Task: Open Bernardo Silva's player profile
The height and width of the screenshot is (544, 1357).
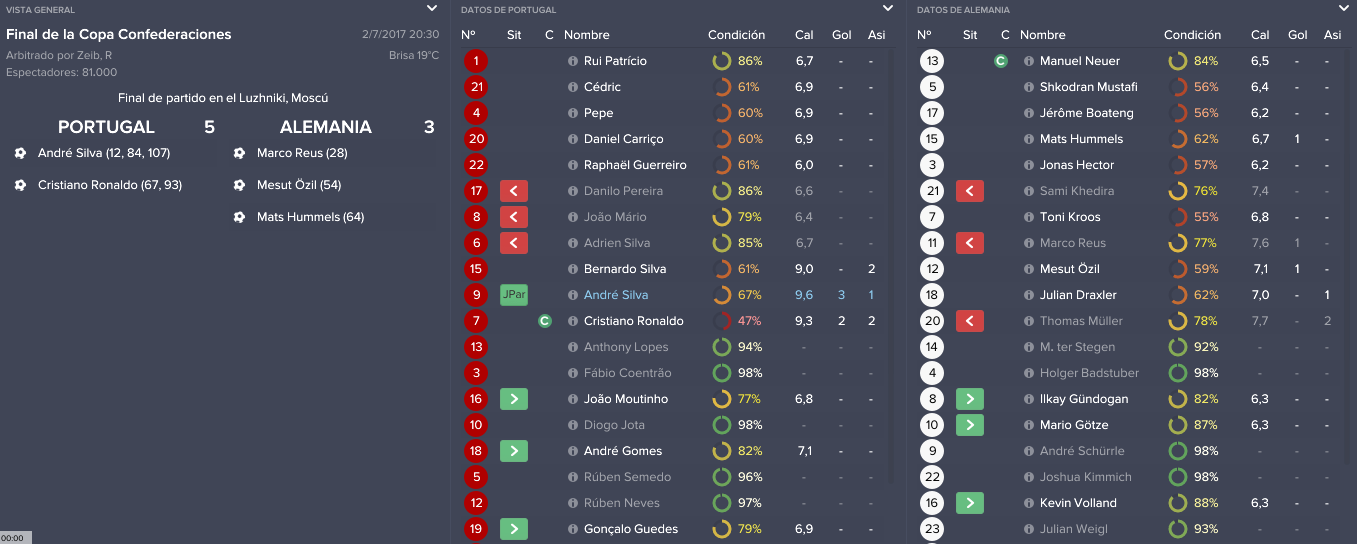Action: coord(625,269)
